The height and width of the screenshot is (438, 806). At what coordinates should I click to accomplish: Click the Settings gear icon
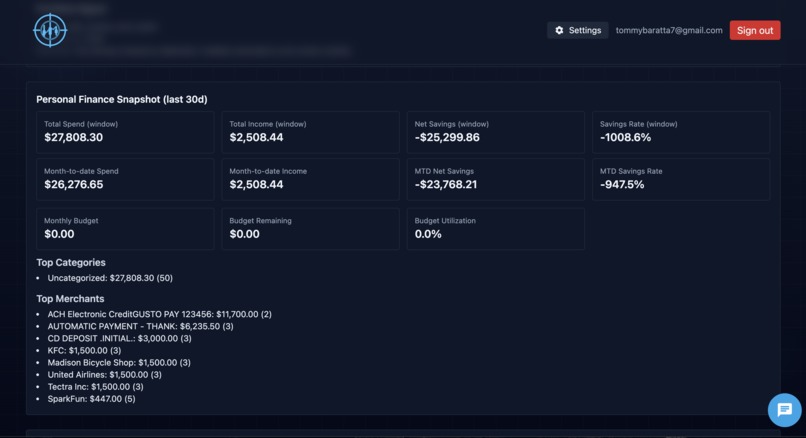pyautogui.click(x=559, y=30)
